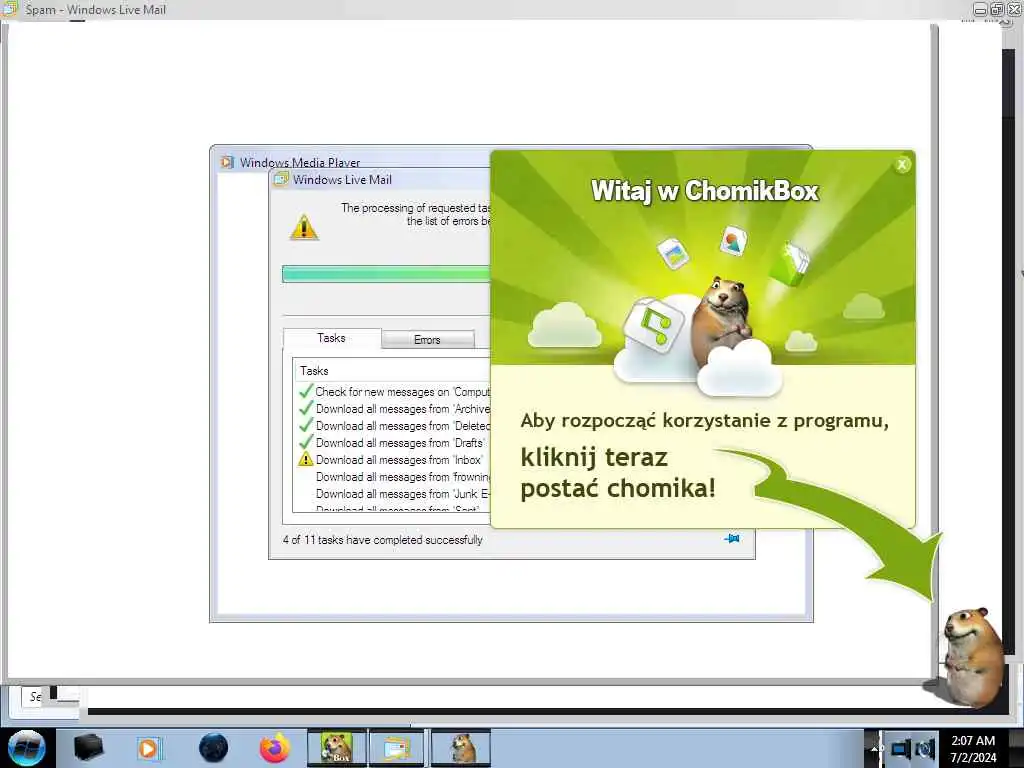Open Firefox from the taskbar
Screen dimensions: 1024x768
coord(275,748)
